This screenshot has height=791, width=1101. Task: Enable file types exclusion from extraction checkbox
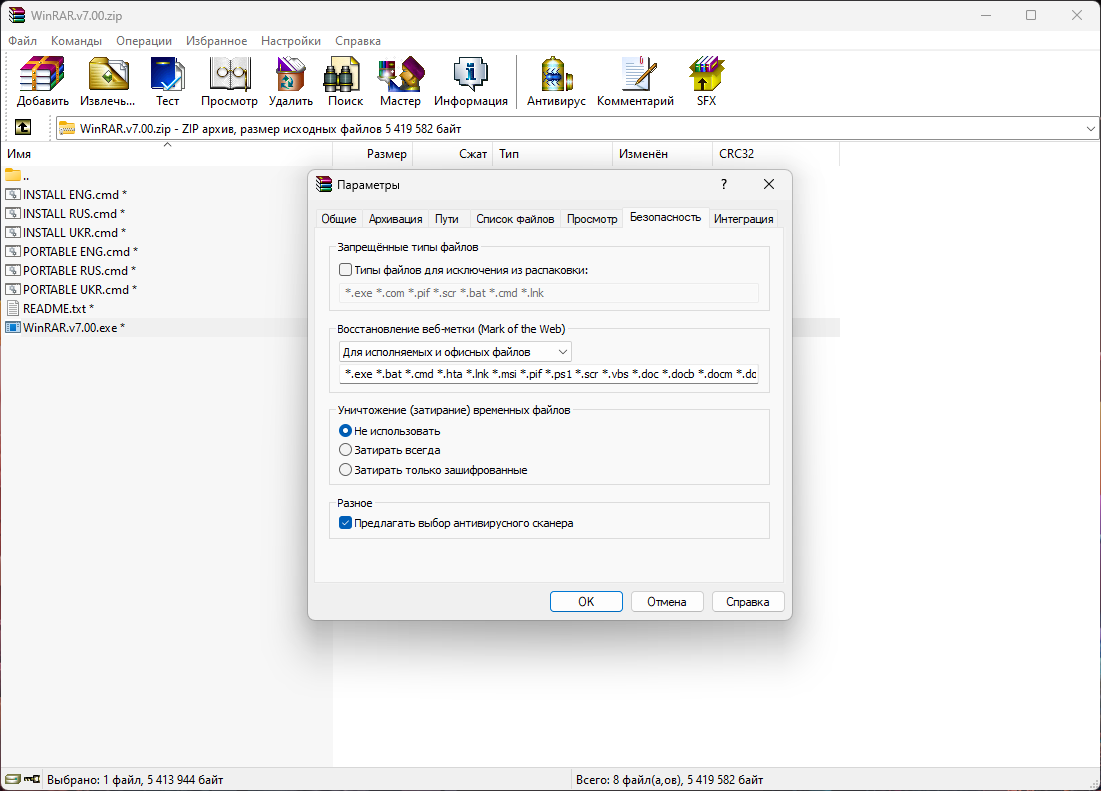tap(345, 270)
